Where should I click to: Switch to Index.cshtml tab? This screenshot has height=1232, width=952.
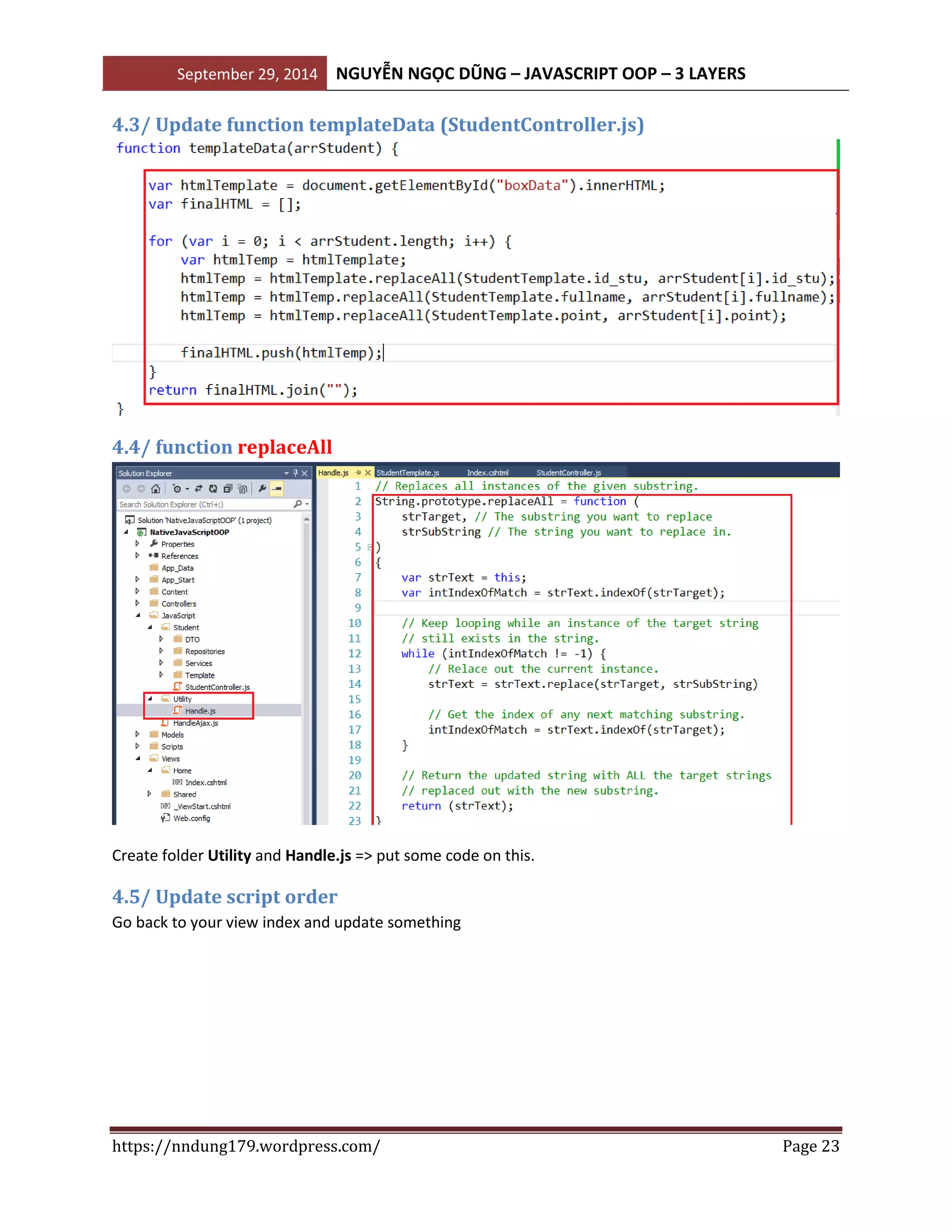[x=487, y=473]
